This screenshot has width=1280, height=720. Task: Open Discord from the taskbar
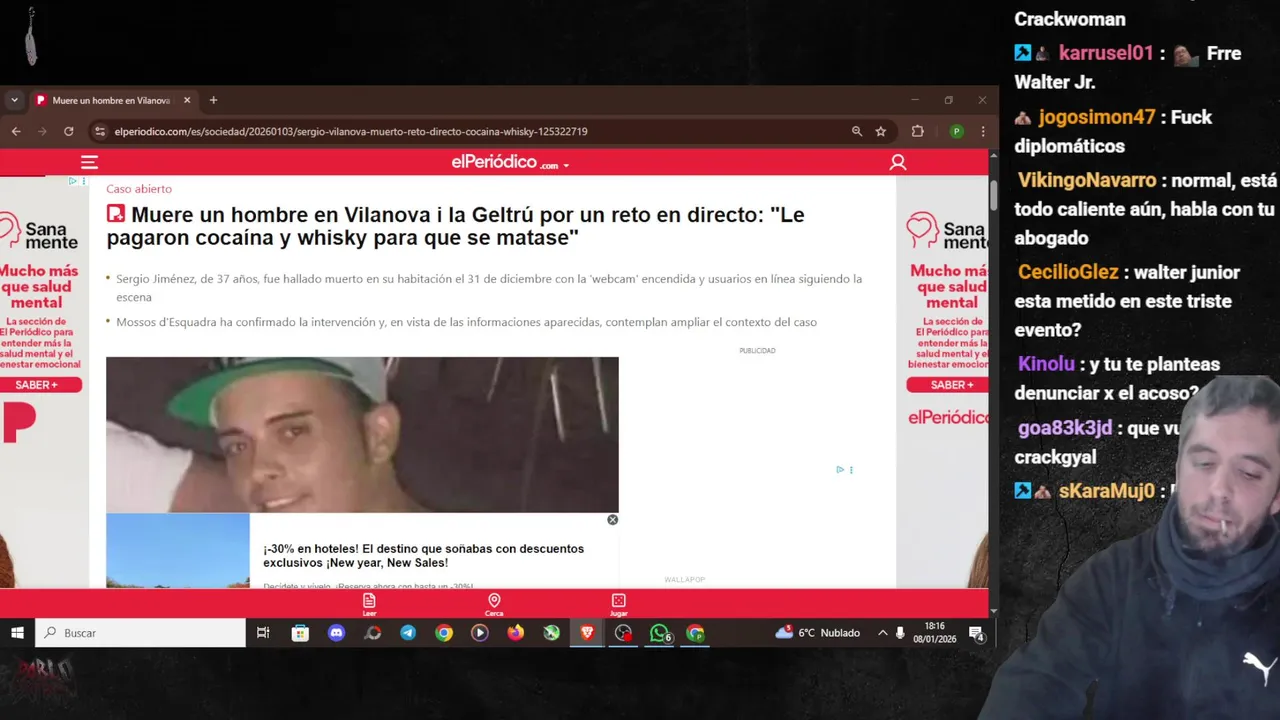[336, 633]
